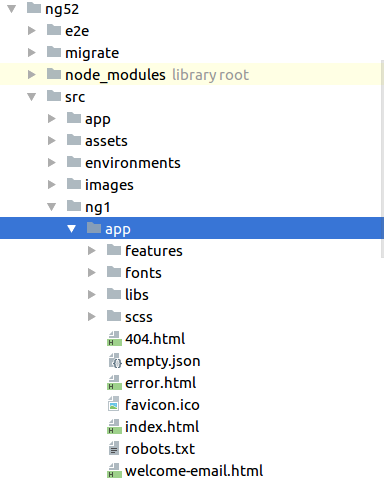Click the src folder icon
The width and height of the screenshot is (384, 484).
tap(54, 96)
